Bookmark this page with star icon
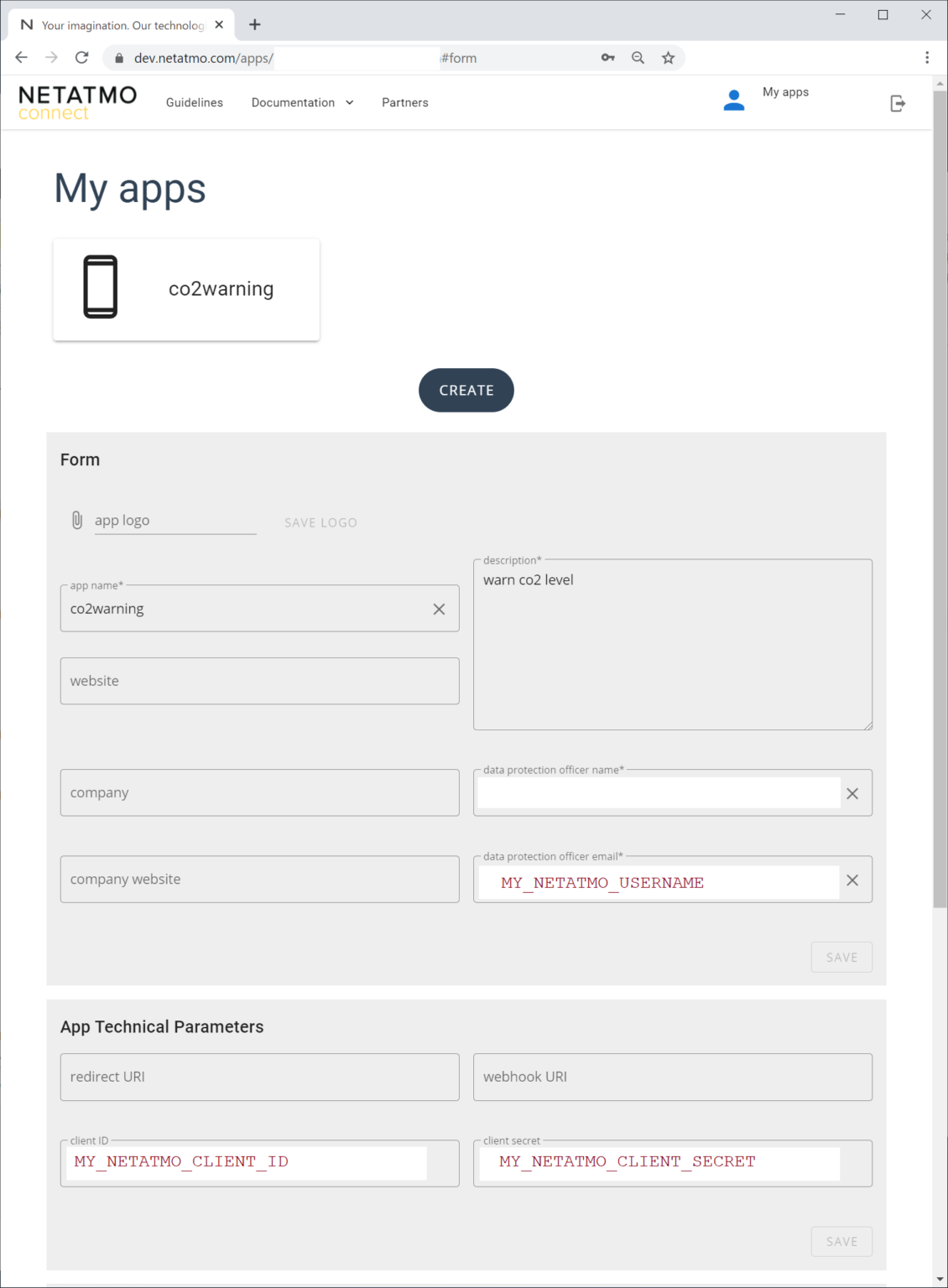Image resolution: width=948 pixels, height=1288 pixels. 668,58
